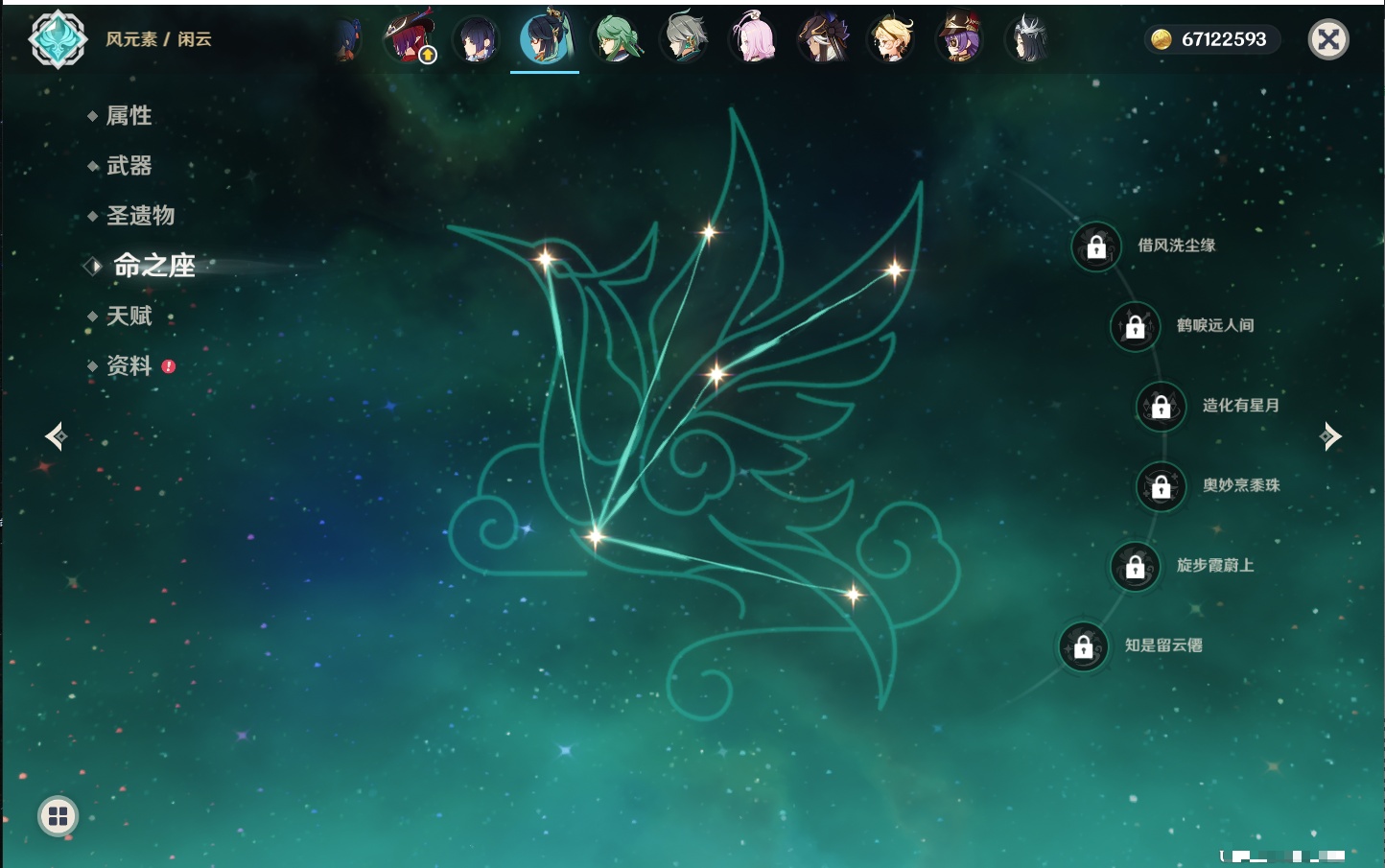The height and width of the screenshot is (868, 1385).
Task: Switch to the previous character with left arrow
Action: pyautogui.click(x=56, y=436)
